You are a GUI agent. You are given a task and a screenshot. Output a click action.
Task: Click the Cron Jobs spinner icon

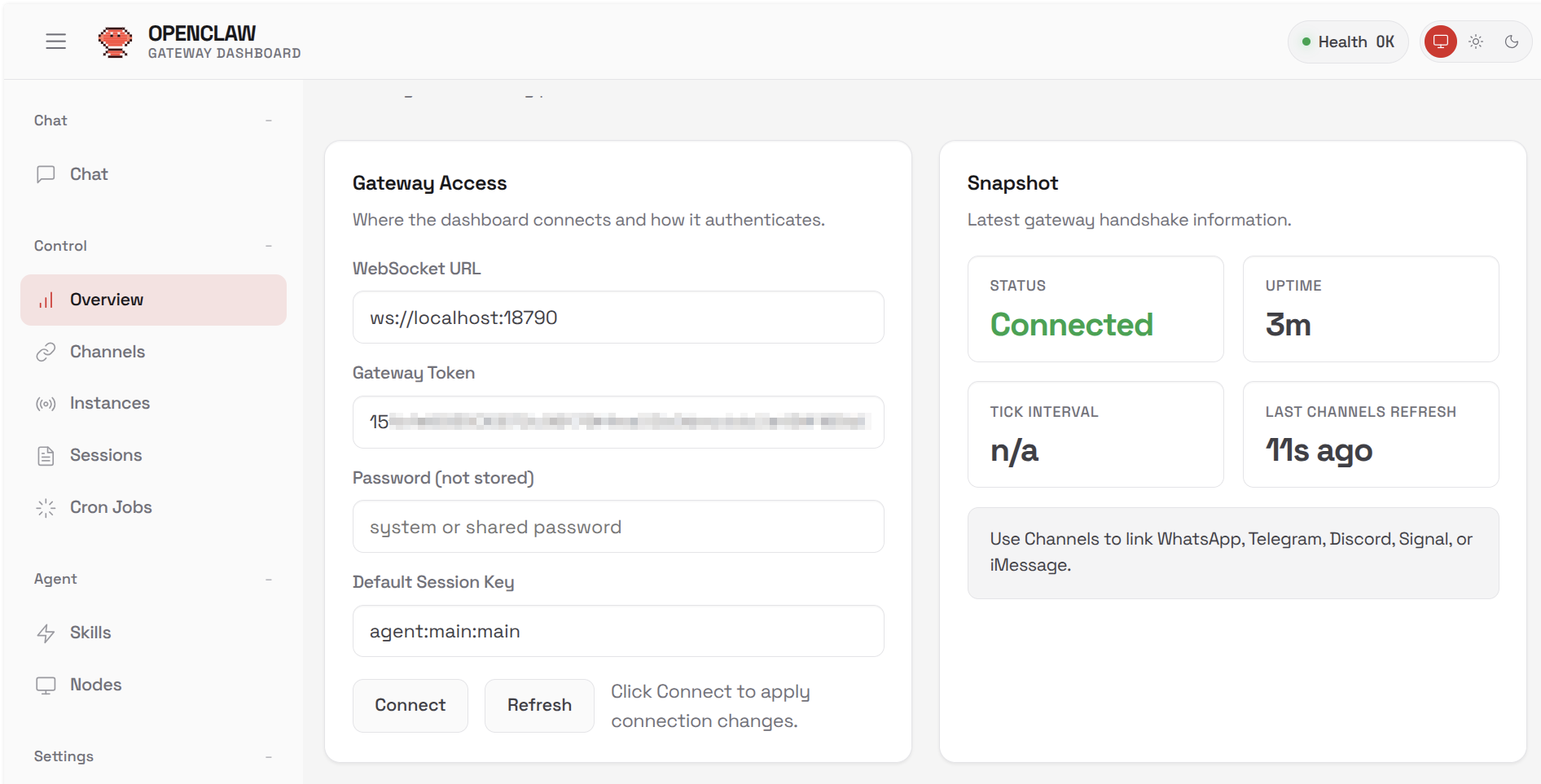46,508
